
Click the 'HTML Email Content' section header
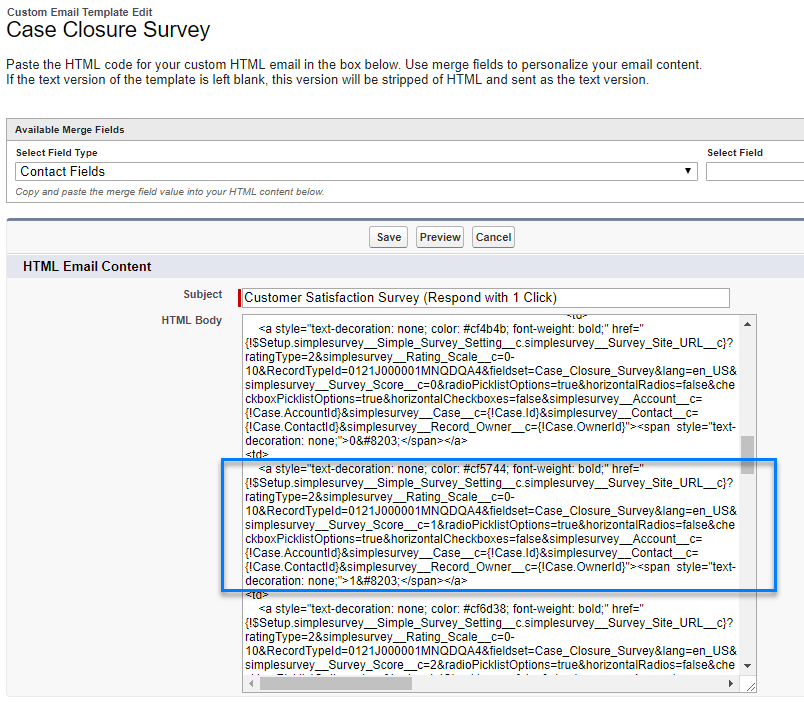[x=87, y=266]
